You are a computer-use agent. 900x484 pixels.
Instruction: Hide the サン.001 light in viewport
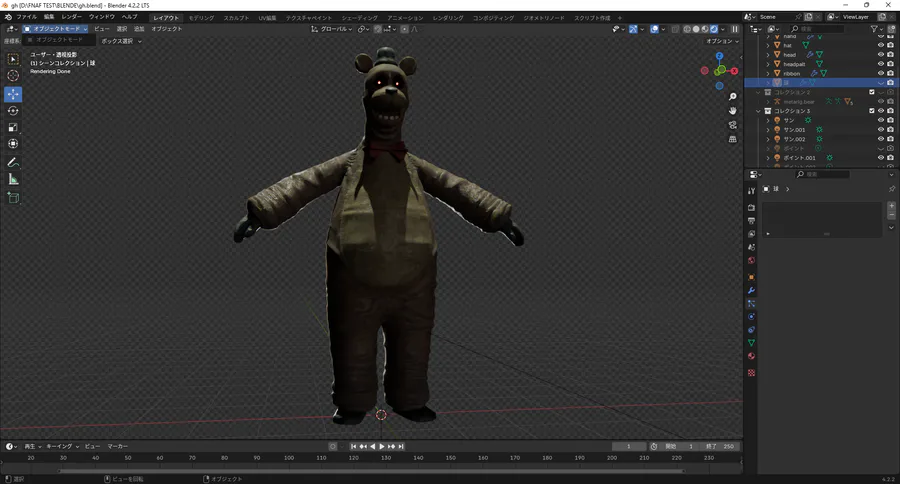pyautogui.click(x=880, y=130)
